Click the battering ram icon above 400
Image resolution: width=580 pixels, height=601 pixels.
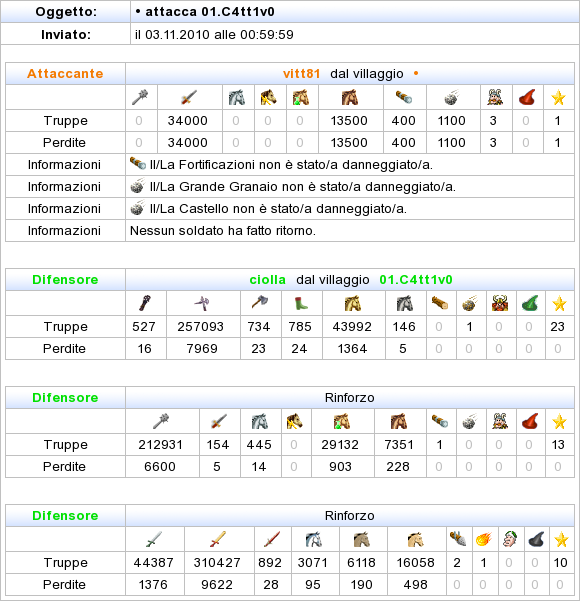point(404,97)
